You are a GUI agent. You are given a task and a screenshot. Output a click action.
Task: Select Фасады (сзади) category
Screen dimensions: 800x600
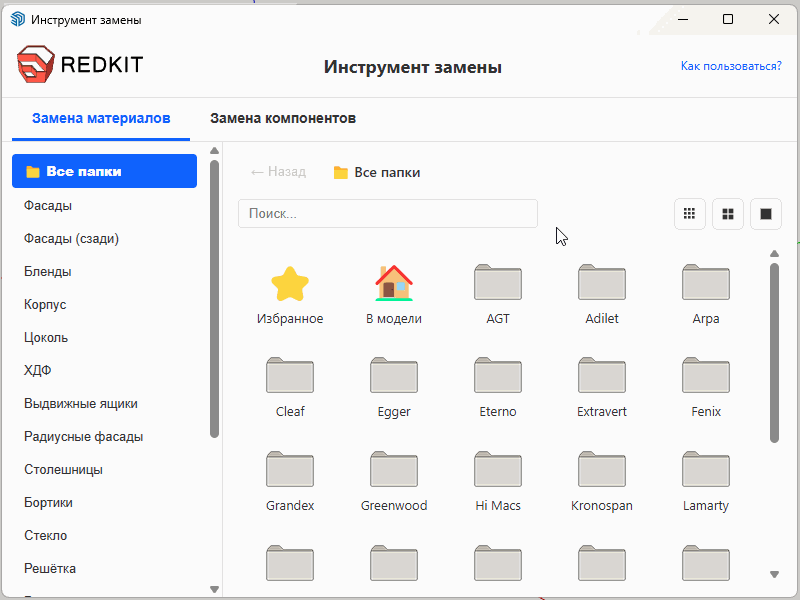coord(105,239)
